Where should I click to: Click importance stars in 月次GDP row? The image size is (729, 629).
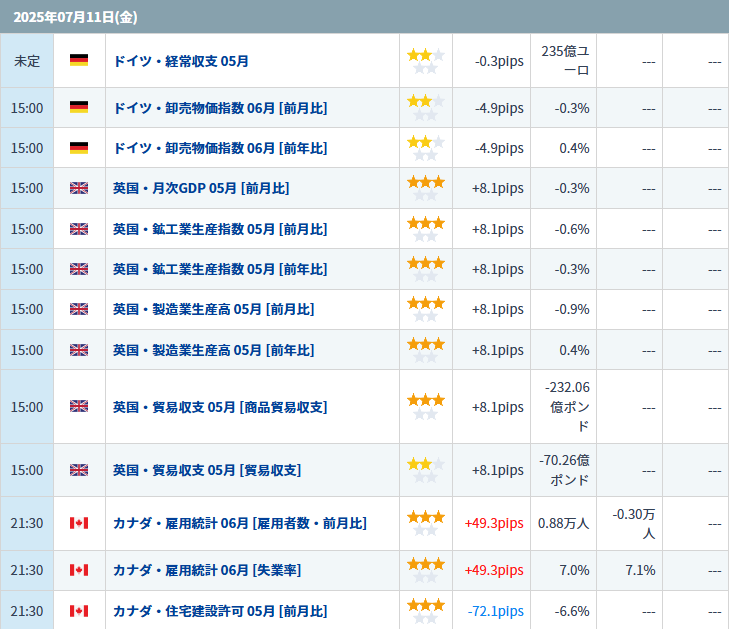pyautogui.click(x=426, y=188)
